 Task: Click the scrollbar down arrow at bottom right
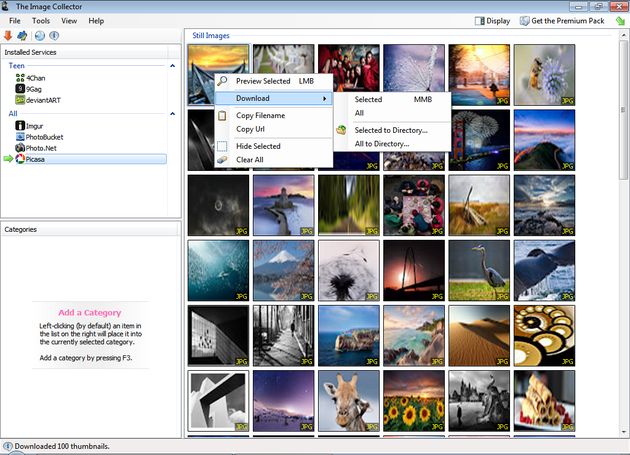624,432
